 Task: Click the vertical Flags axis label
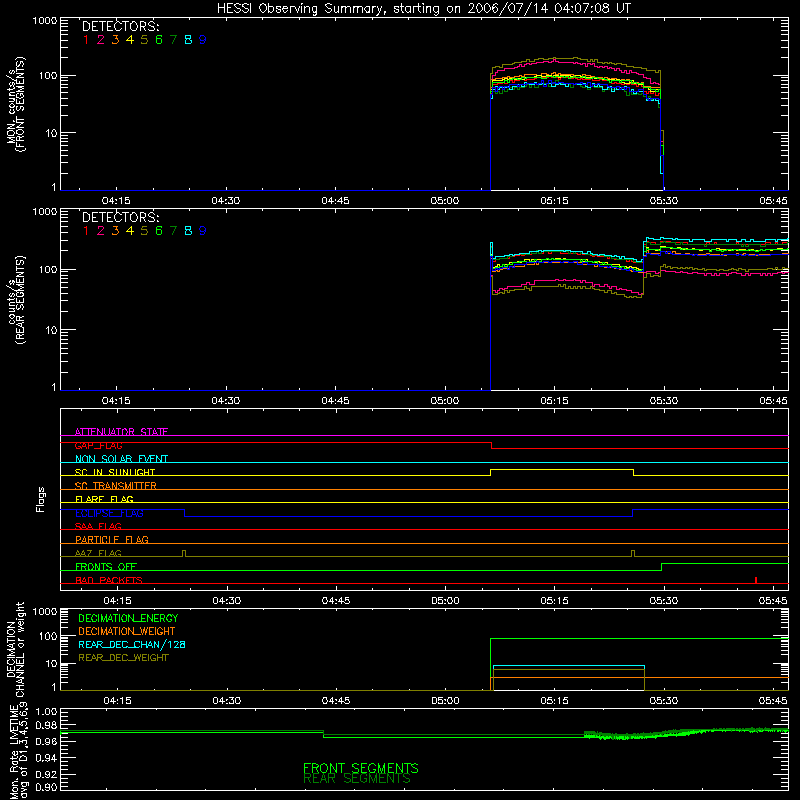41,499
